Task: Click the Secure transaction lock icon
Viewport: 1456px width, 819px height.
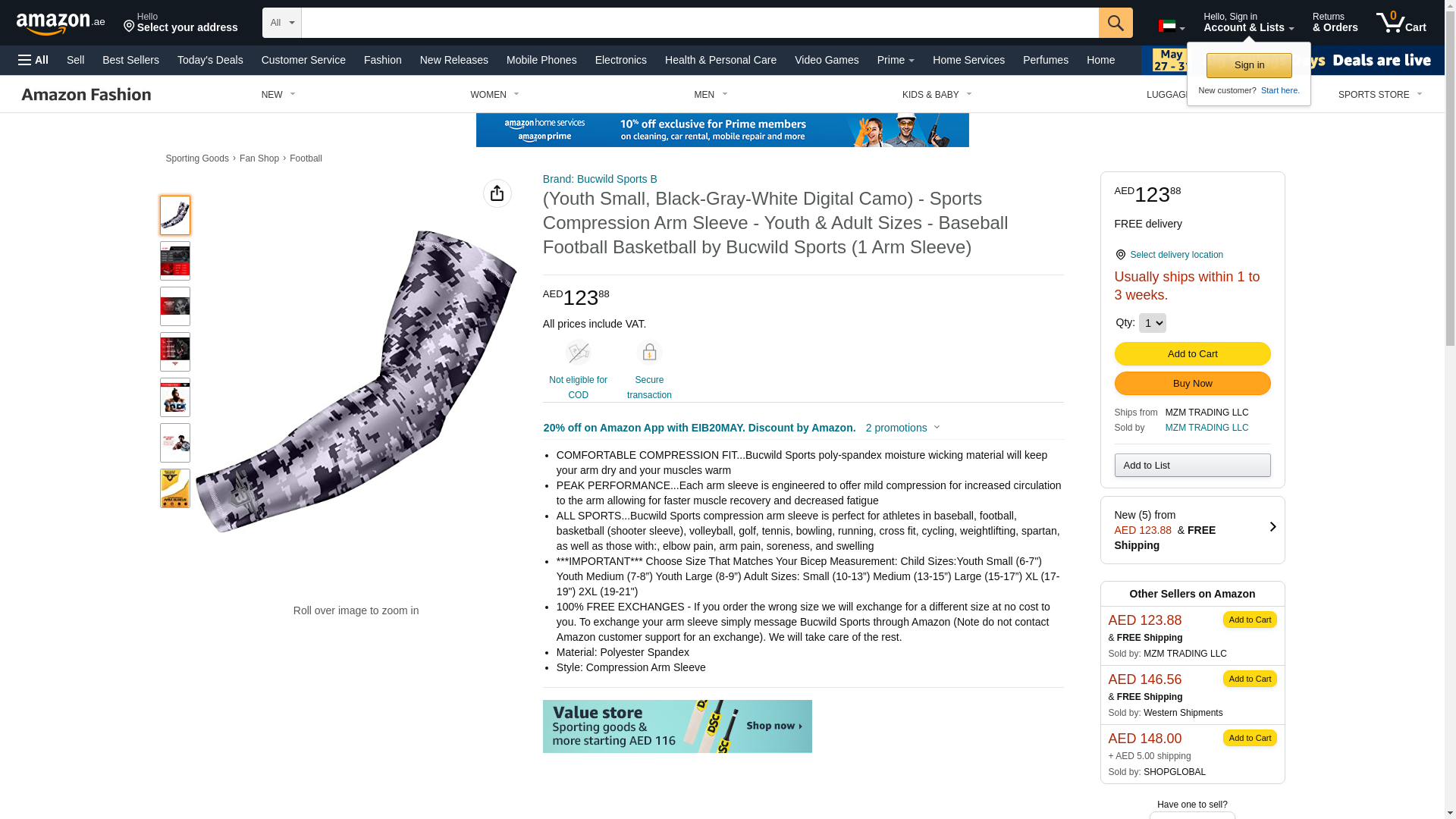Action: pyautogui.click(x=649, y=353)
